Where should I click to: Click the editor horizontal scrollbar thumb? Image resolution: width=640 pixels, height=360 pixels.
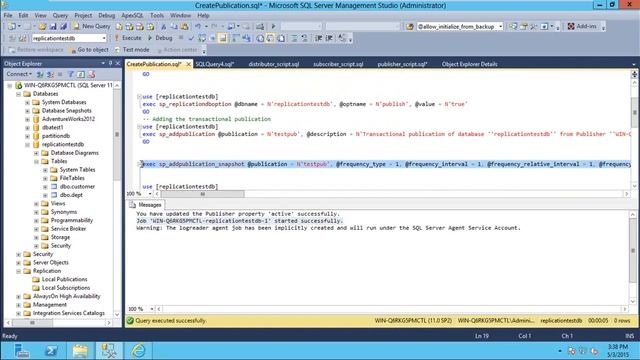pos(203,194)
